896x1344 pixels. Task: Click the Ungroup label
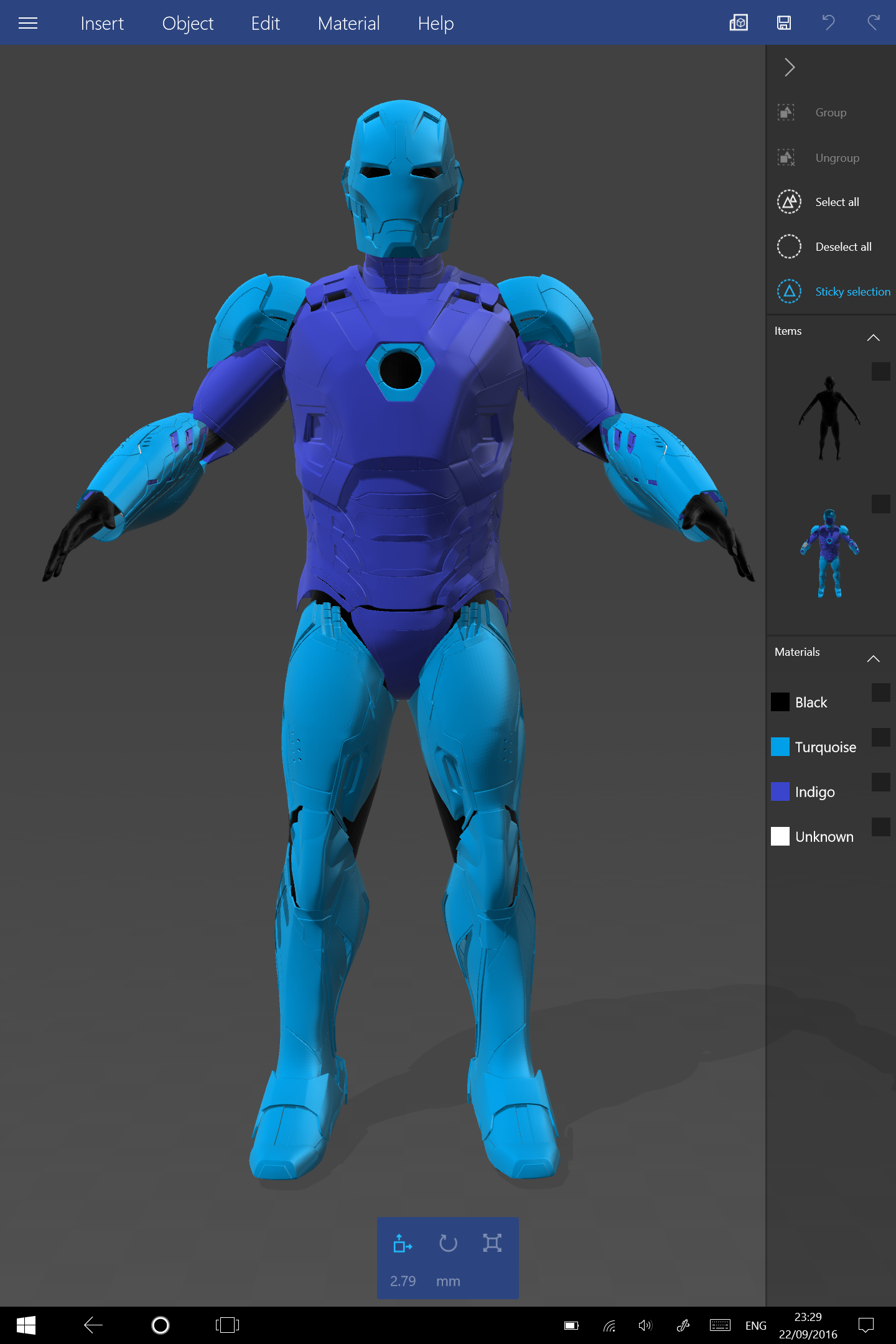838,158
